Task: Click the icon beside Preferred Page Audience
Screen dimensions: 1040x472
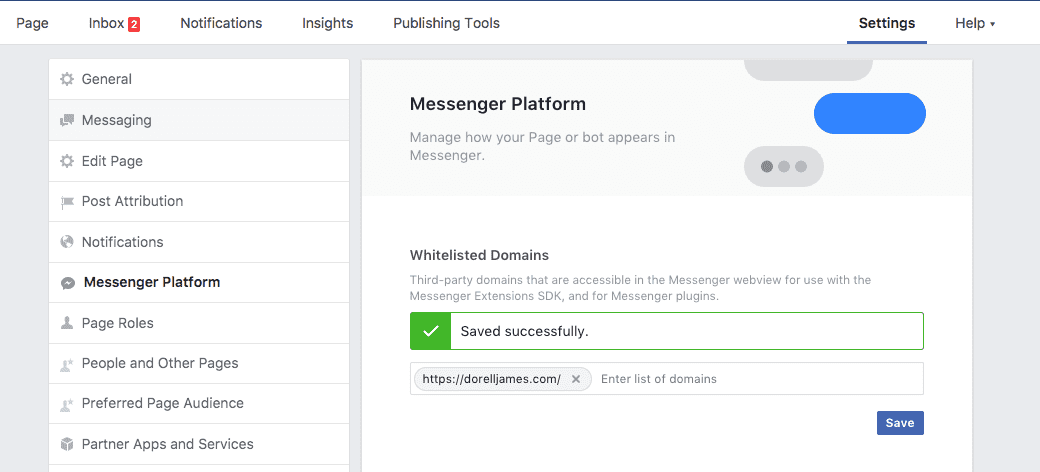Action: (x=67, y=404)
